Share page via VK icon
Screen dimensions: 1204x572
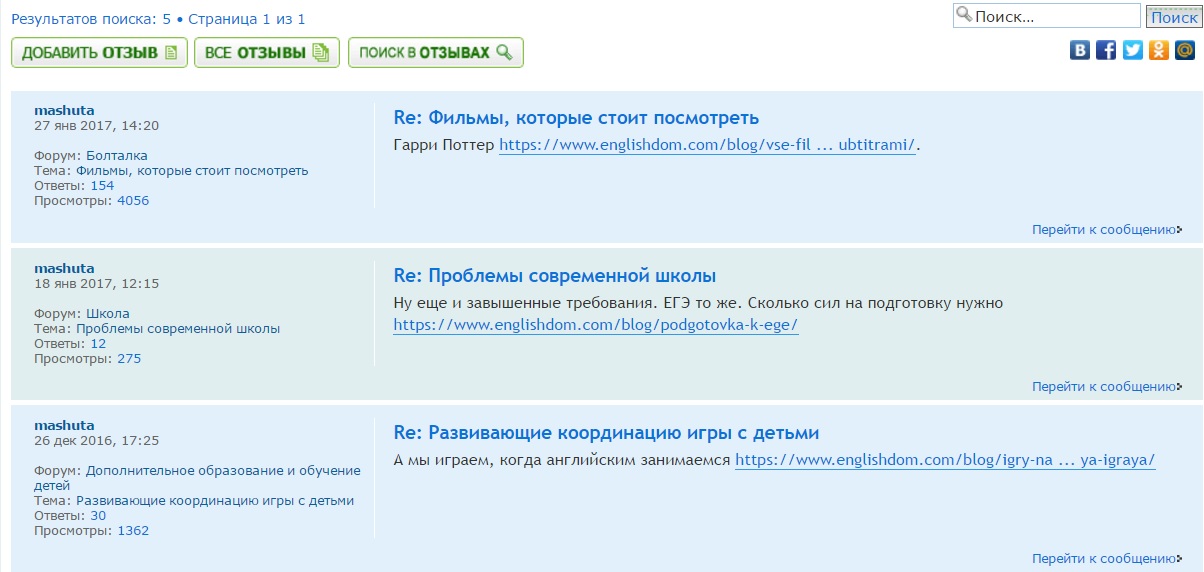click(x=1080, y=50)
